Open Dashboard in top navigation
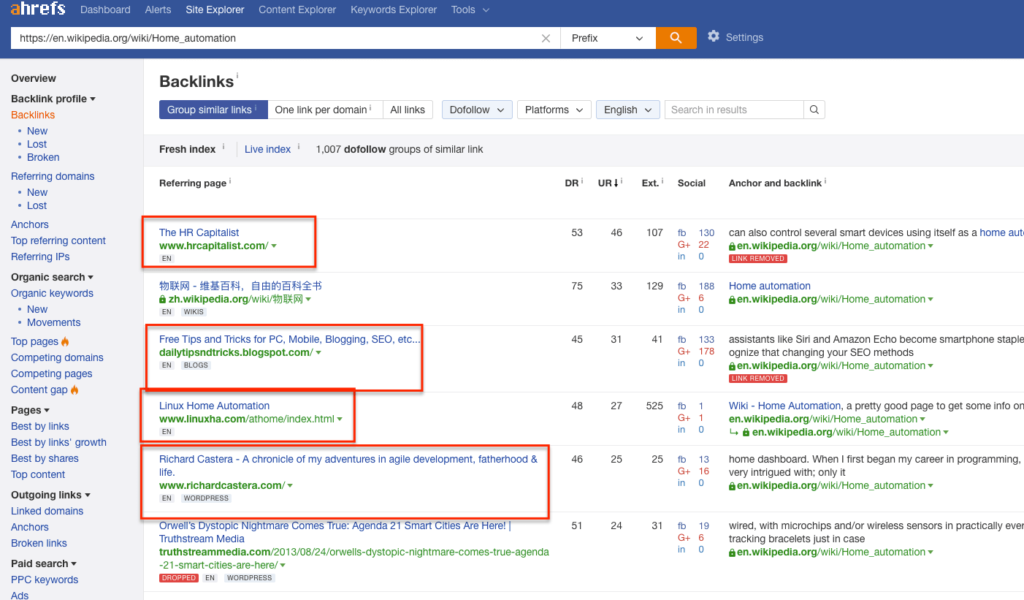Viewport: 1024px width, 600px height. tap(105, 10)
